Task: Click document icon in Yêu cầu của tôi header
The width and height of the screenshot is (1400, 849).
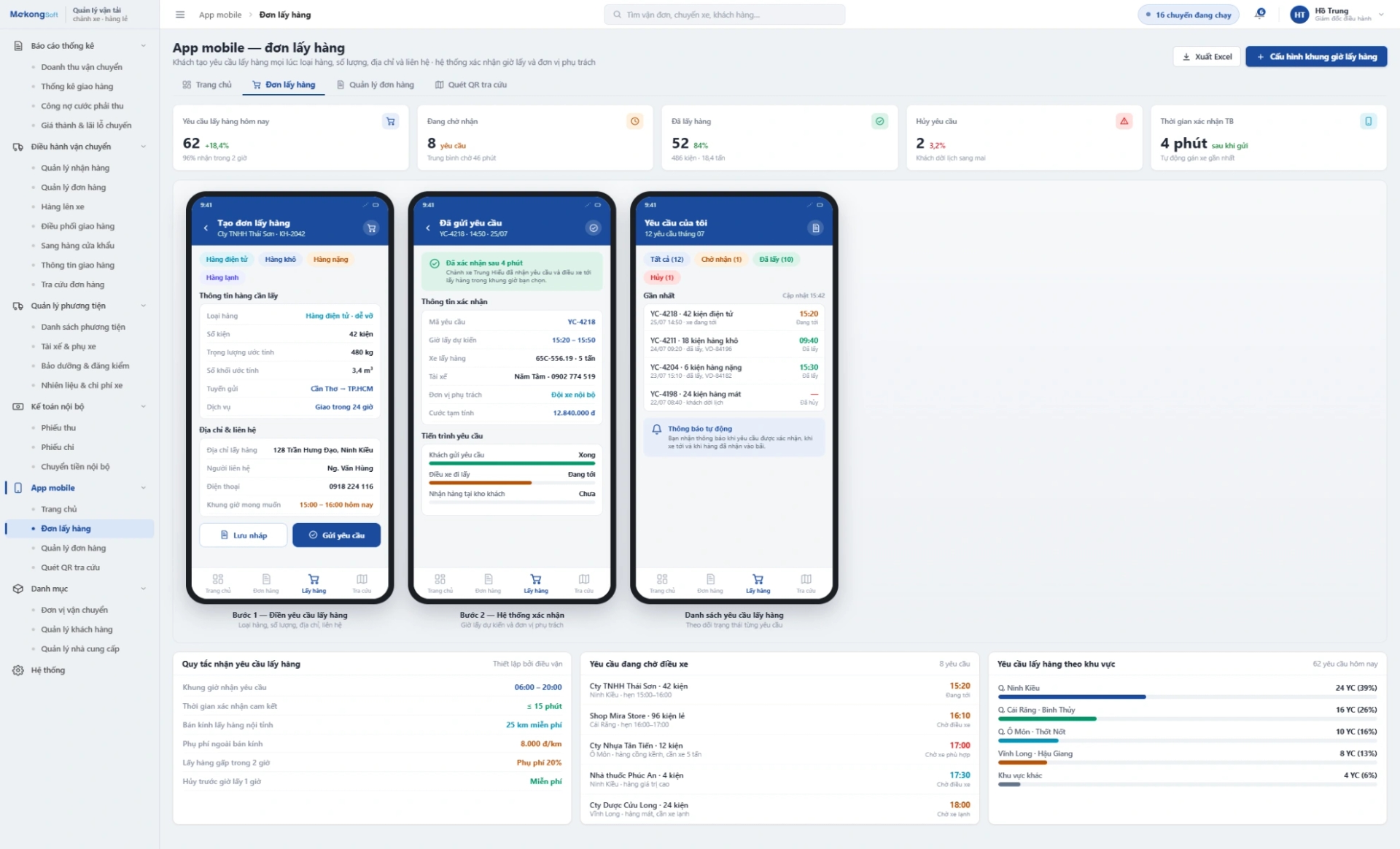Action: click(x=816, y=228)
